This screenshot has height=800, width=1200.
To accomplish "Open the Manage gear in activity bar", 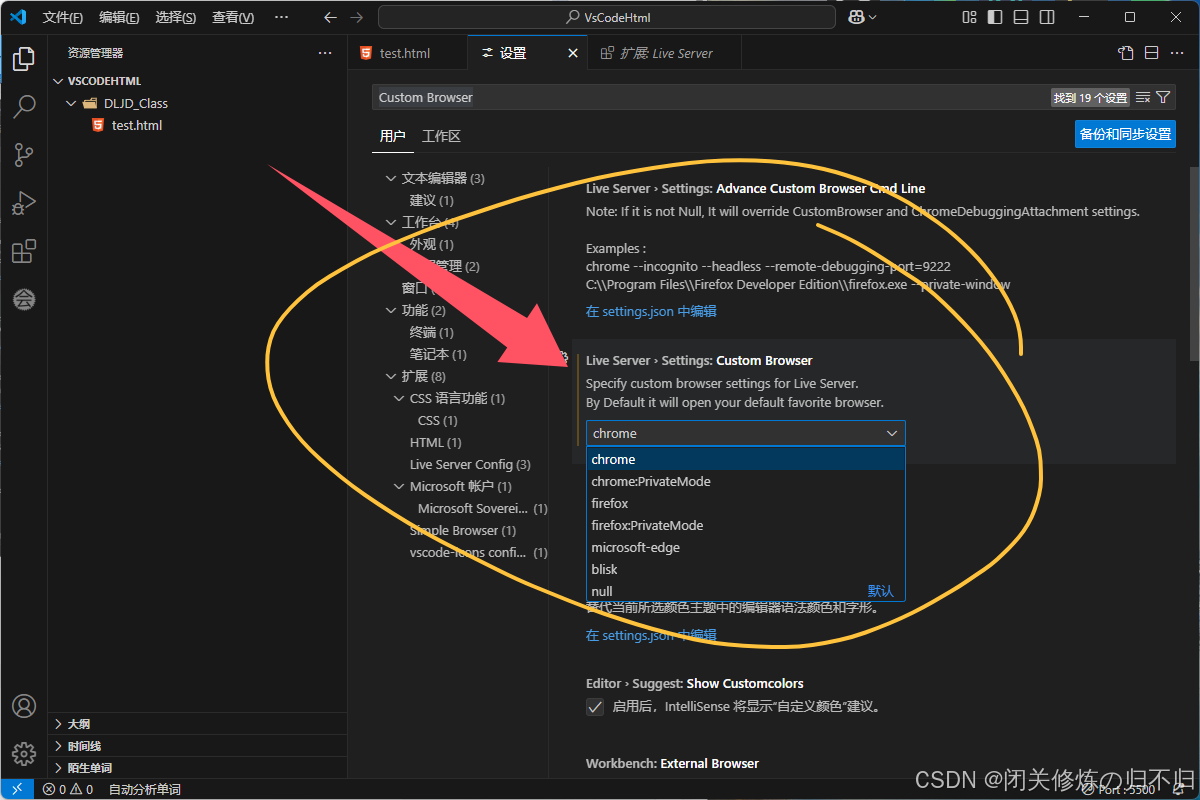I will click(24, 753).
